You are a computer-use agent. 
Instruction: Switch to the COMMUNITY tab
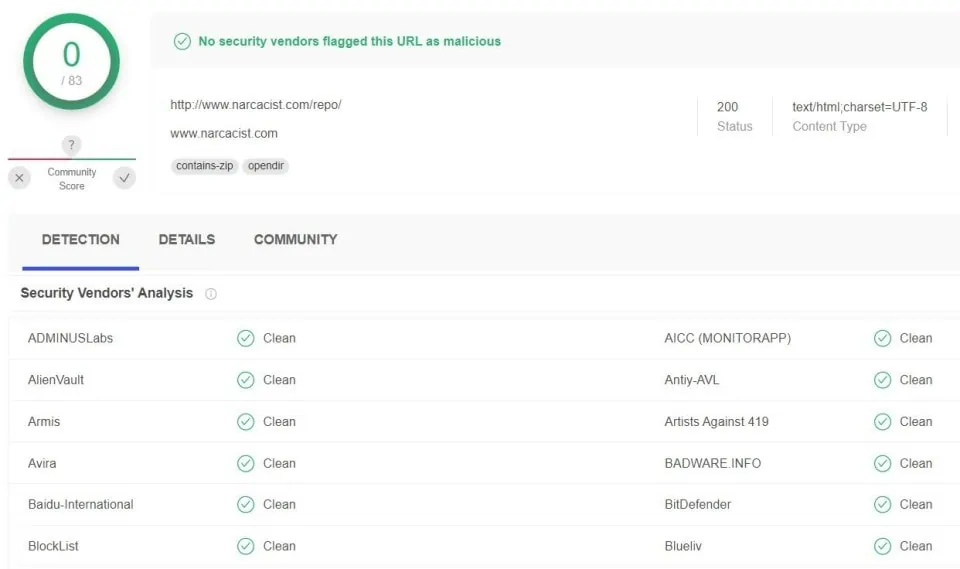pyautogui.click(x=296, y=239)
